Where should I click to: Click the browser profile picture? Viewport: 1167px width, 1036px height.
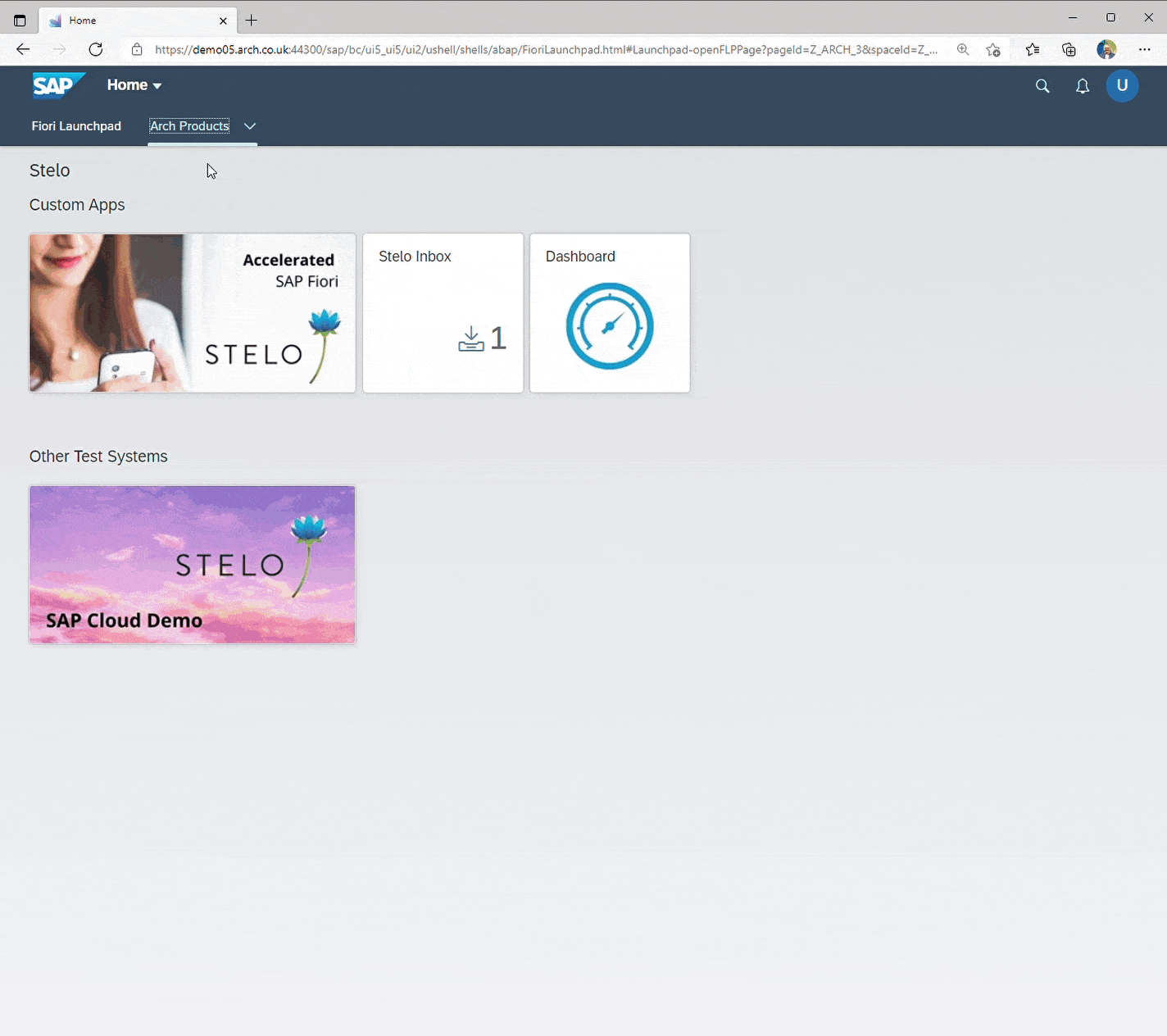(x=1106, y=49)
